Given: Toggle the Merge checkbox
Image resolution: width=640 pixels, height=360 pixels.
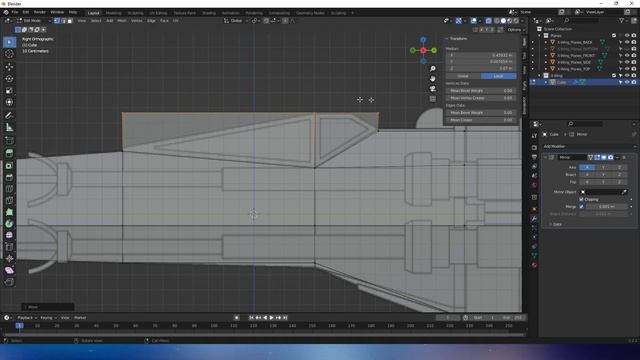Looking at the screenshot, I should tap(581, 207).
